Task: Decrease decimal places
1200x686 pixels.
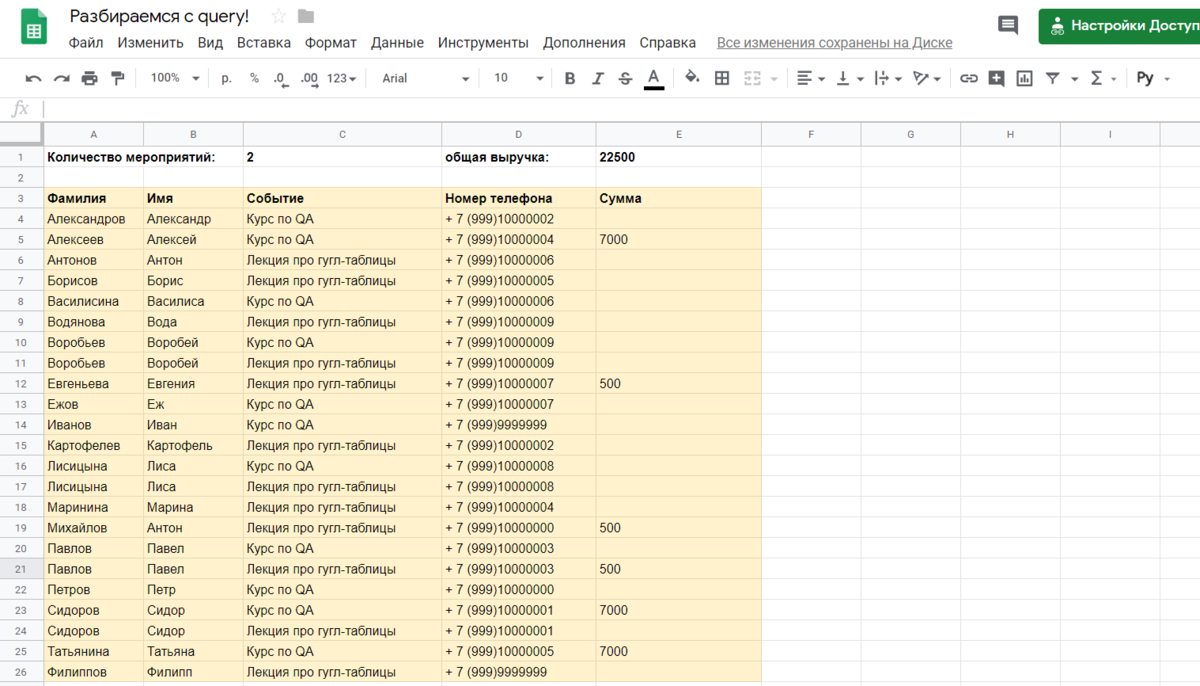Action: pyautogui.click(x=281, y=78)
